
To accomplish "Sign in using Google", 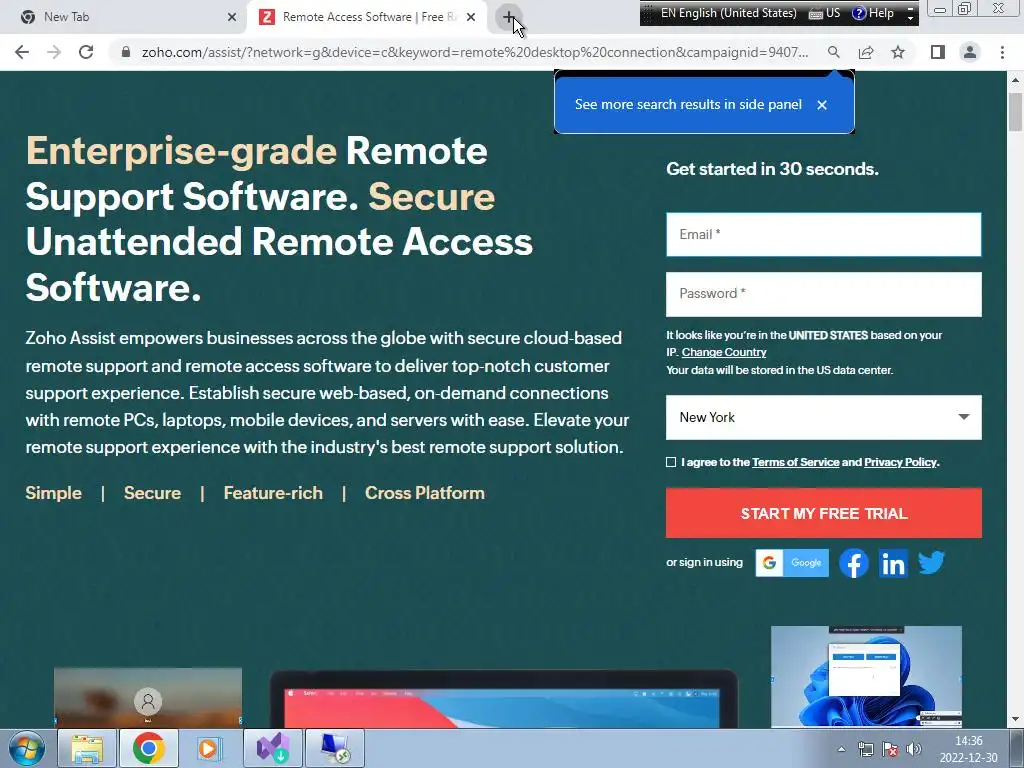I will tap(792, 563).
